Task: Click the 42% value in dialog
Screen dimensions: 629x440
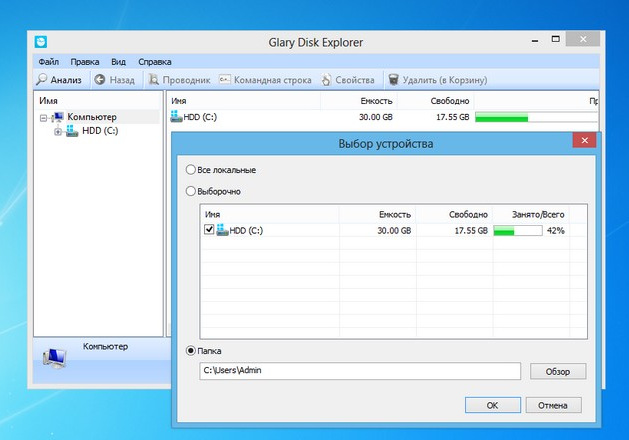Action: click(556, 231)
